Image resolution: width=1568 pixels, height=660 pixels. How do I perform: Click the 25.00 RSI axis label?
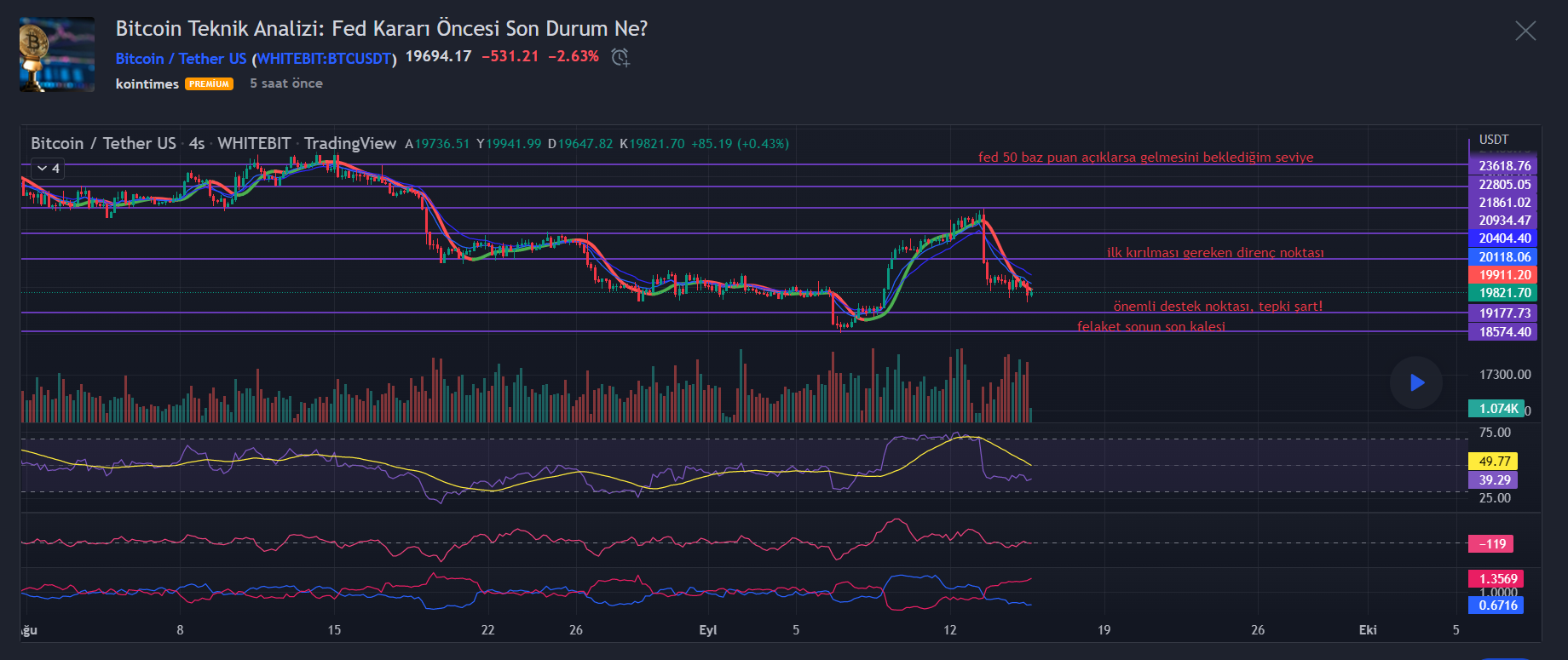click(1495, 498)
